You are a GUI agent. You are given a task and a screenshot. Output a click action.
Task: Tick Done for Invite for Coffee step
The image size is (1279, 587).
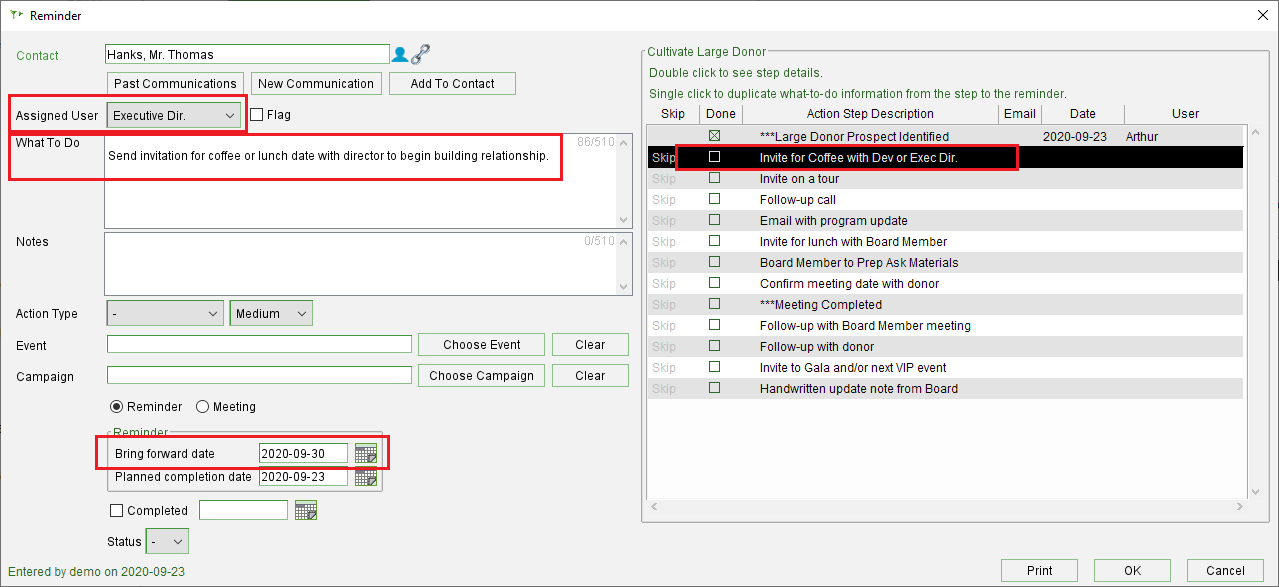point(714,157)
